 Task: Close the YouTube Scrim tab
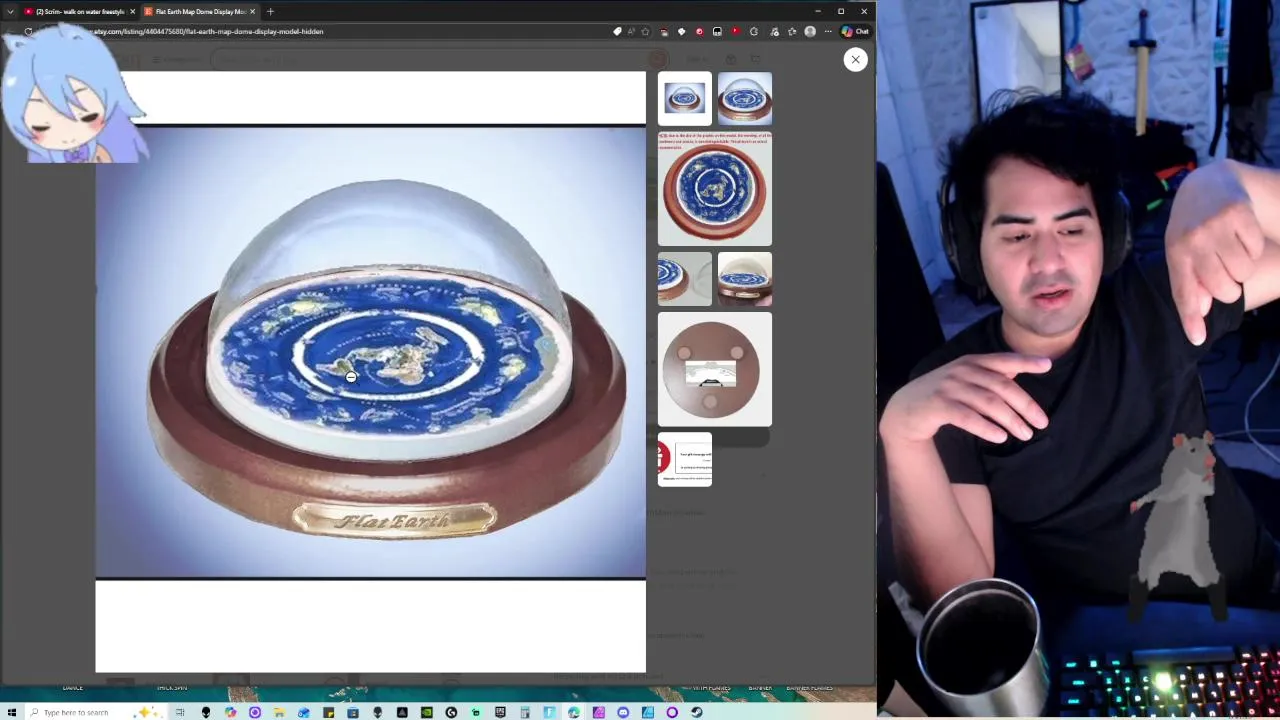(132, 11)
